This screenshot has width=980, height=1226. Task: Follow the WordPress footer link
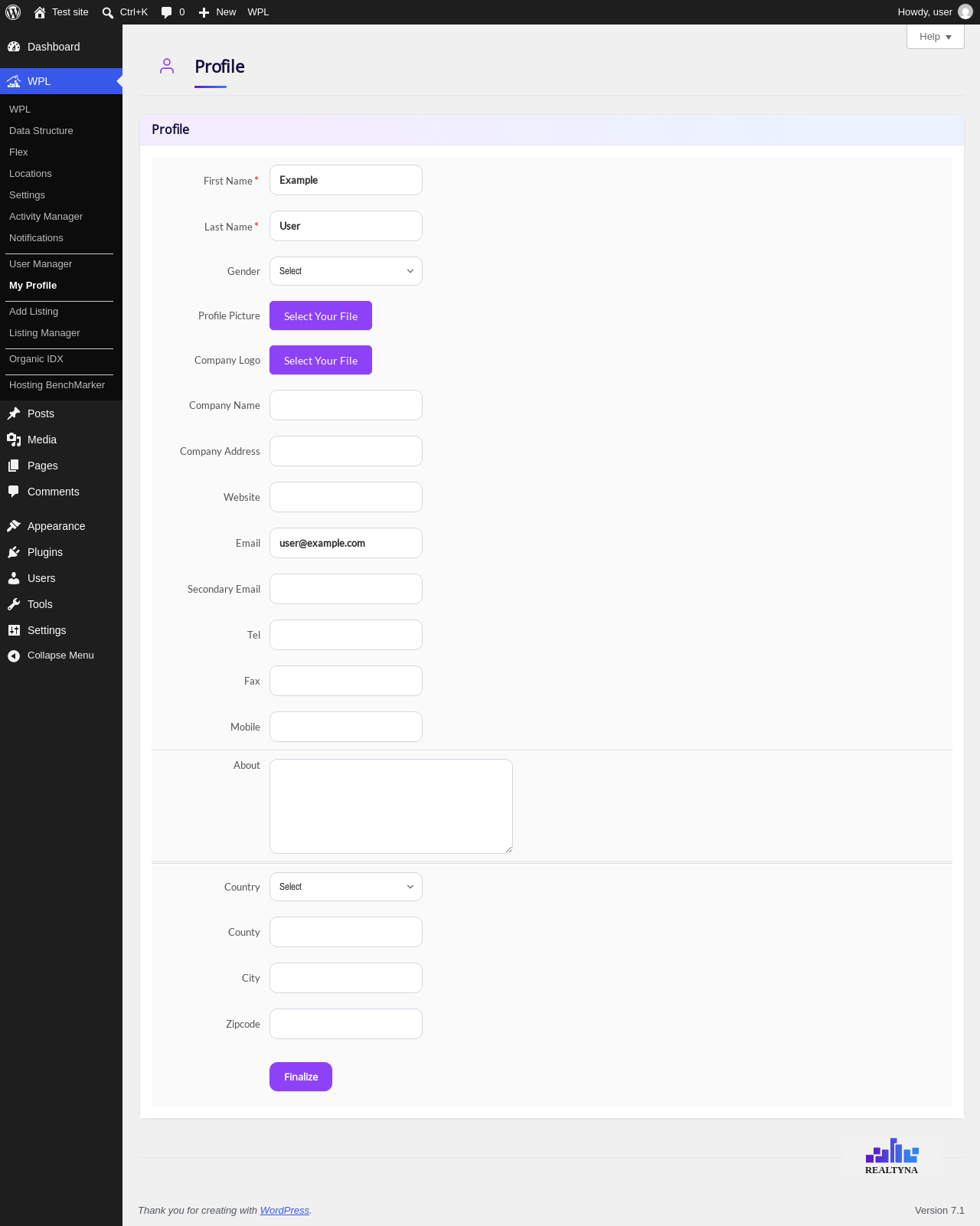coord(285,1211)
